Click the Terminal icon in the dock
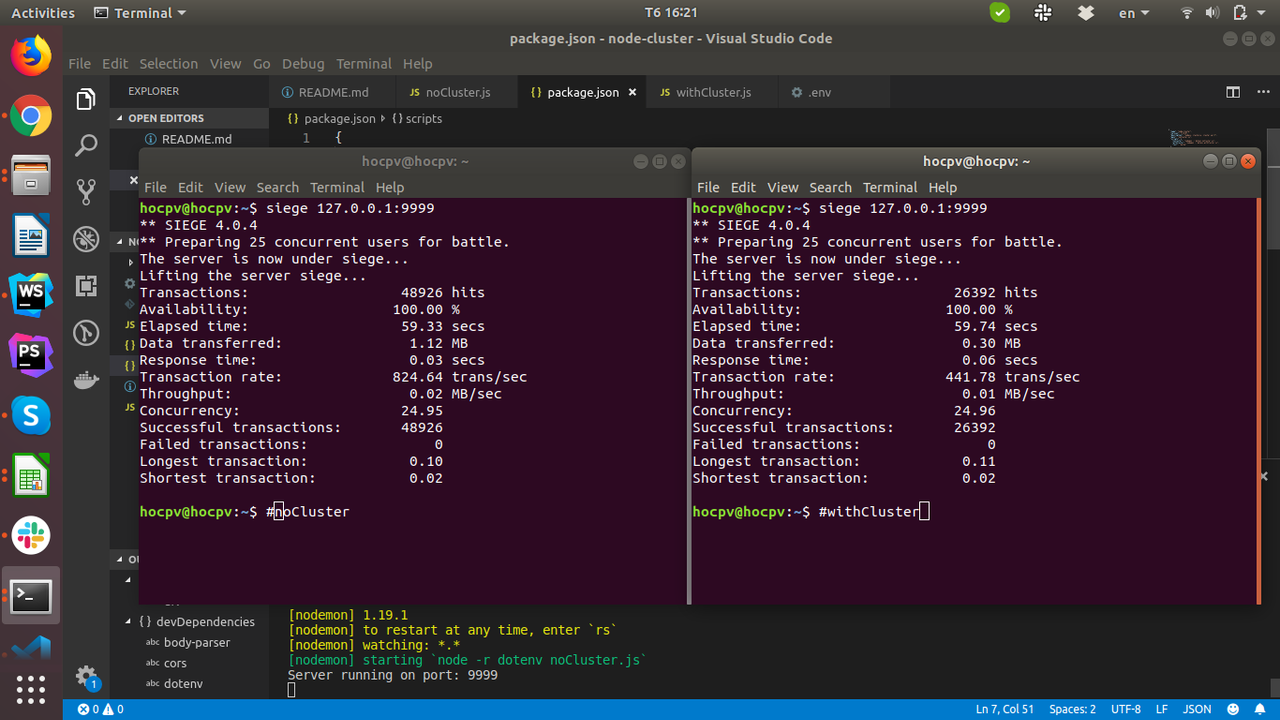 click(x=31, y=597)
